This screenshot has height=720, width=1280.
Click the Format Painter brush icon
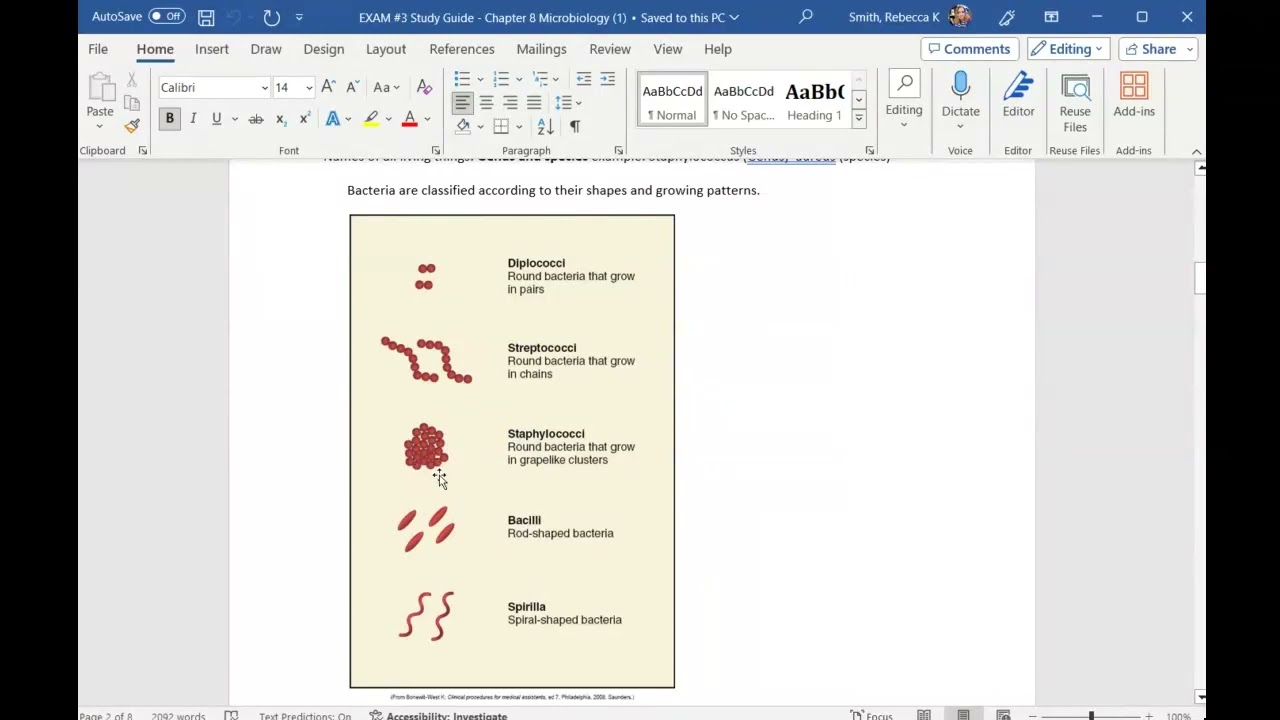pos(132,126)
